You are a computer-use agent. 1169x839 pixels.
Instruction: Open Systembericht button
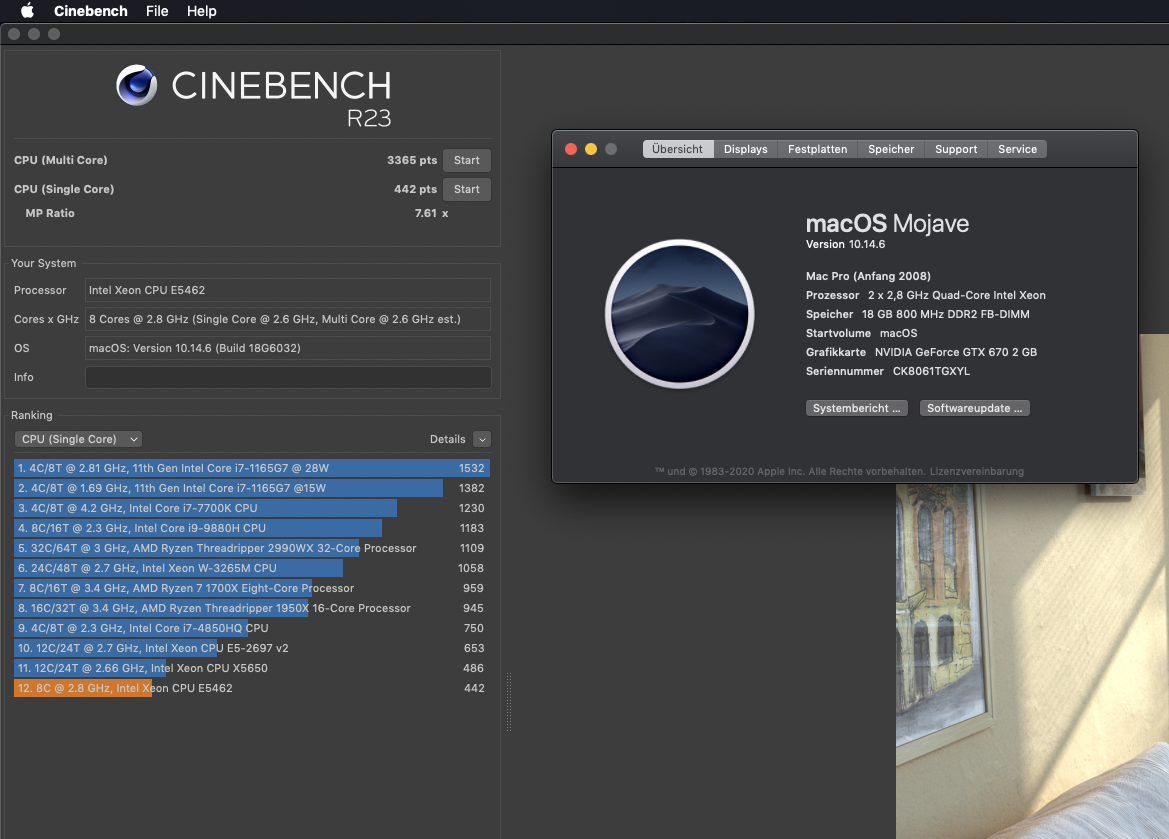(x=857, y=408)
